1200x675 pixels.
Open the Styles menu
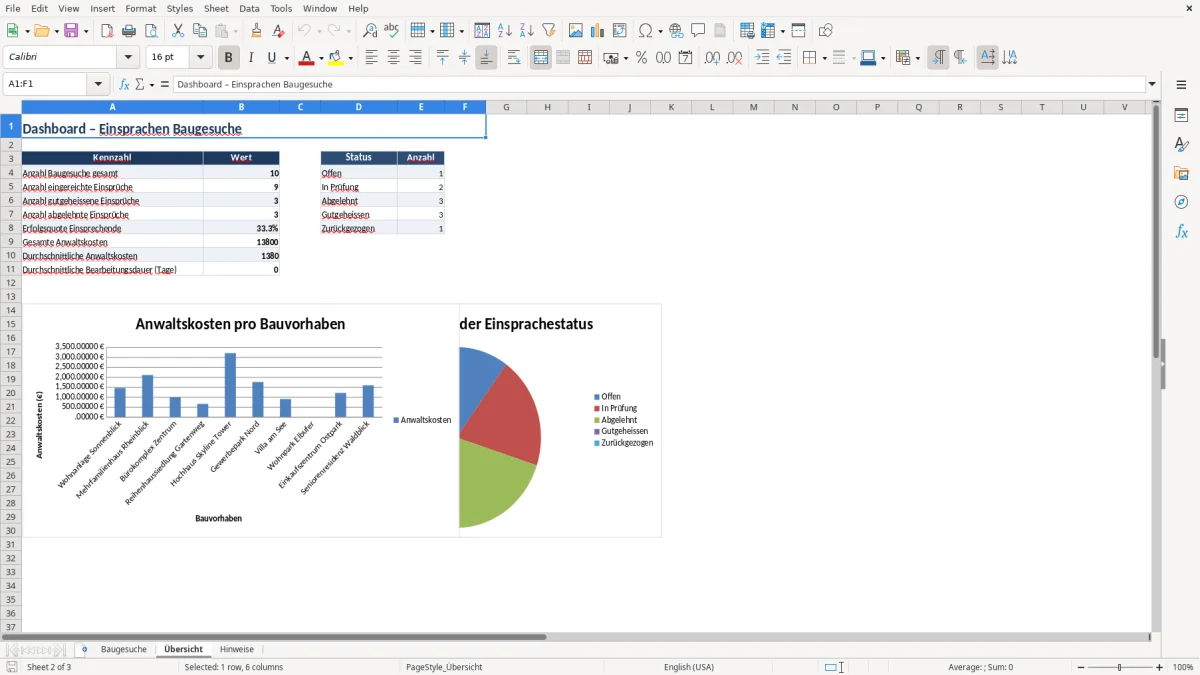click(x=180, y=8)
